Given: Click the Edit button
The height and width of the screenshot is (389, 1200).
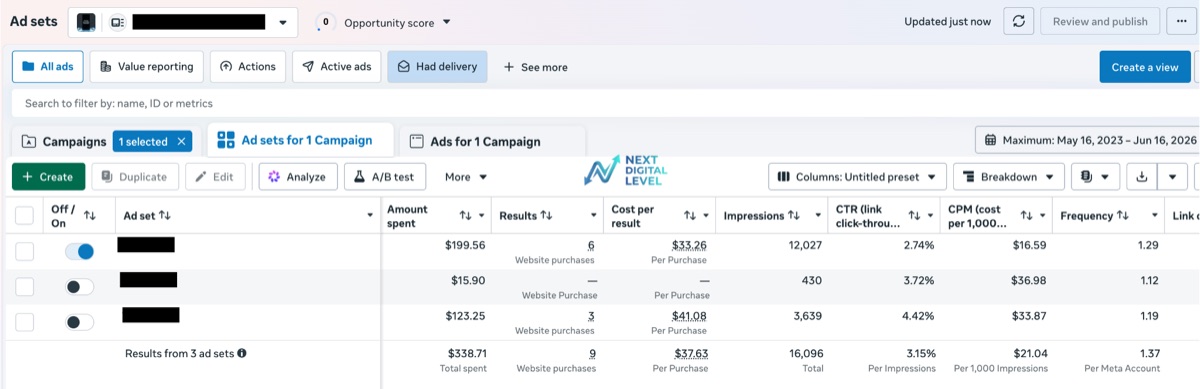Looking at the screenshot, I should point(215,177).
